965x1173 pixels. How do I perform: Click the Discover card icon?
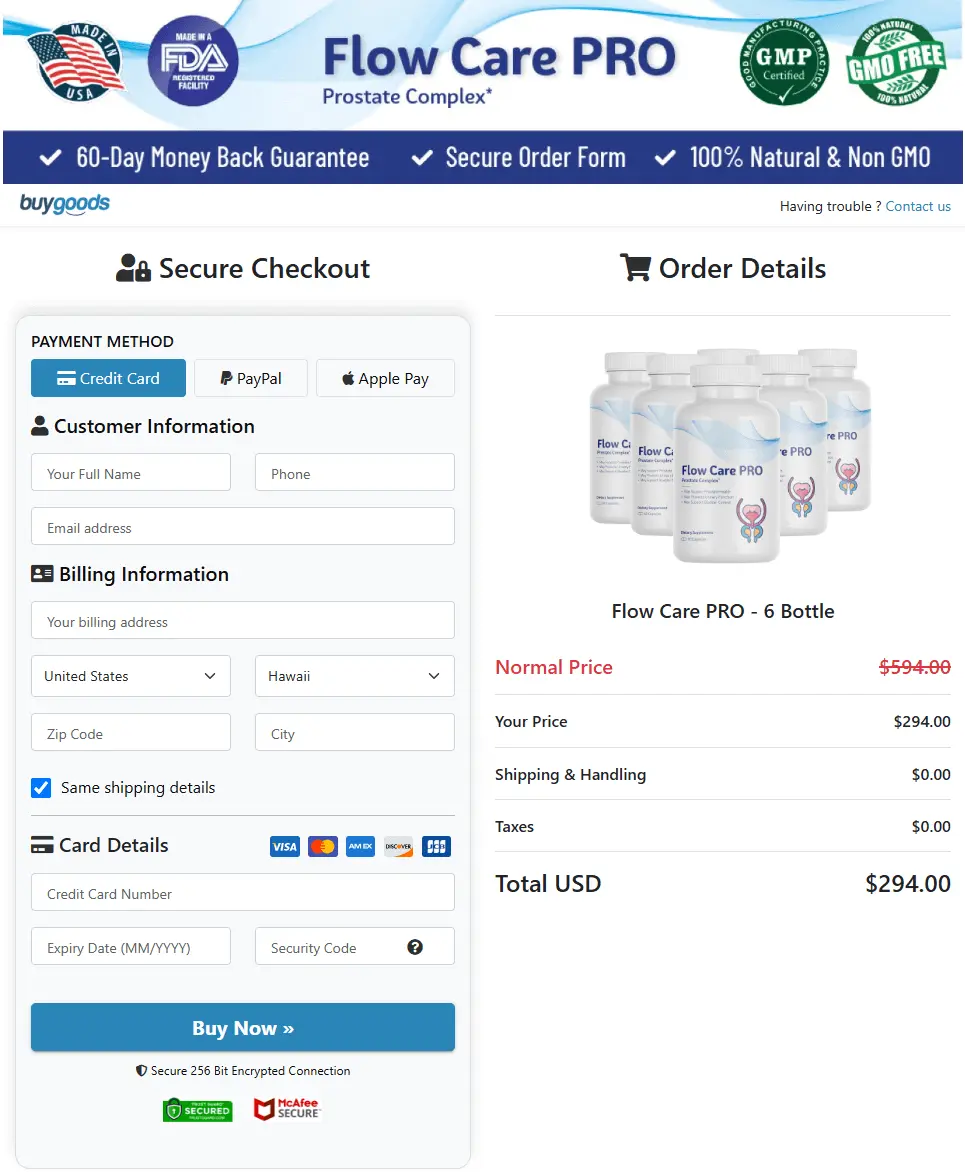coord(398,846)
